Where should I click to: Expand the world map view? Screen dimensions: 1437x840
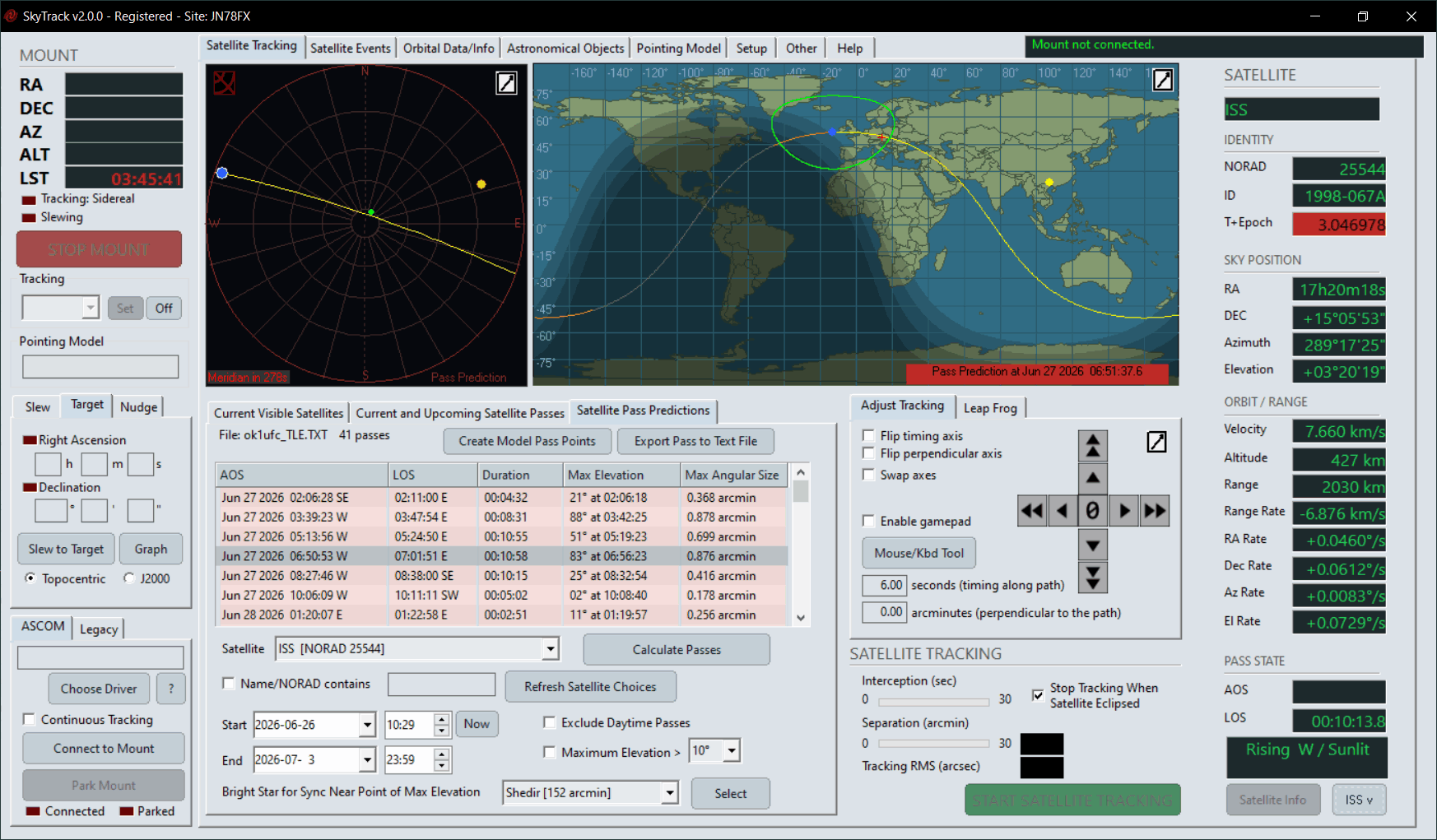point(1163,80)
